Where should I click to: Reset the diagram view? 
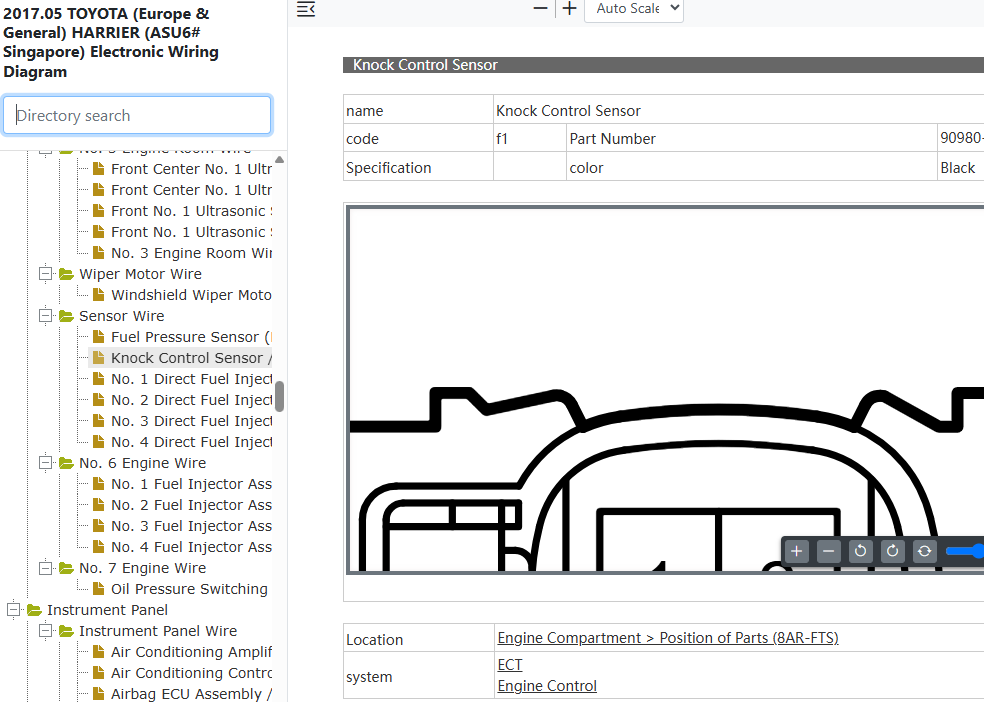pos(924,551)
